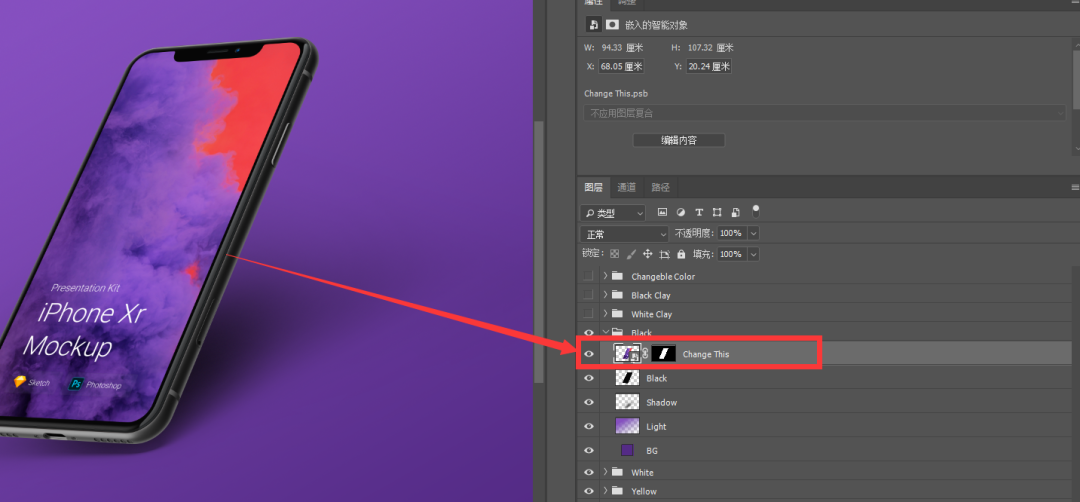Lock artboard nesting icon
1080x502 pixels.
coord(664,254)
